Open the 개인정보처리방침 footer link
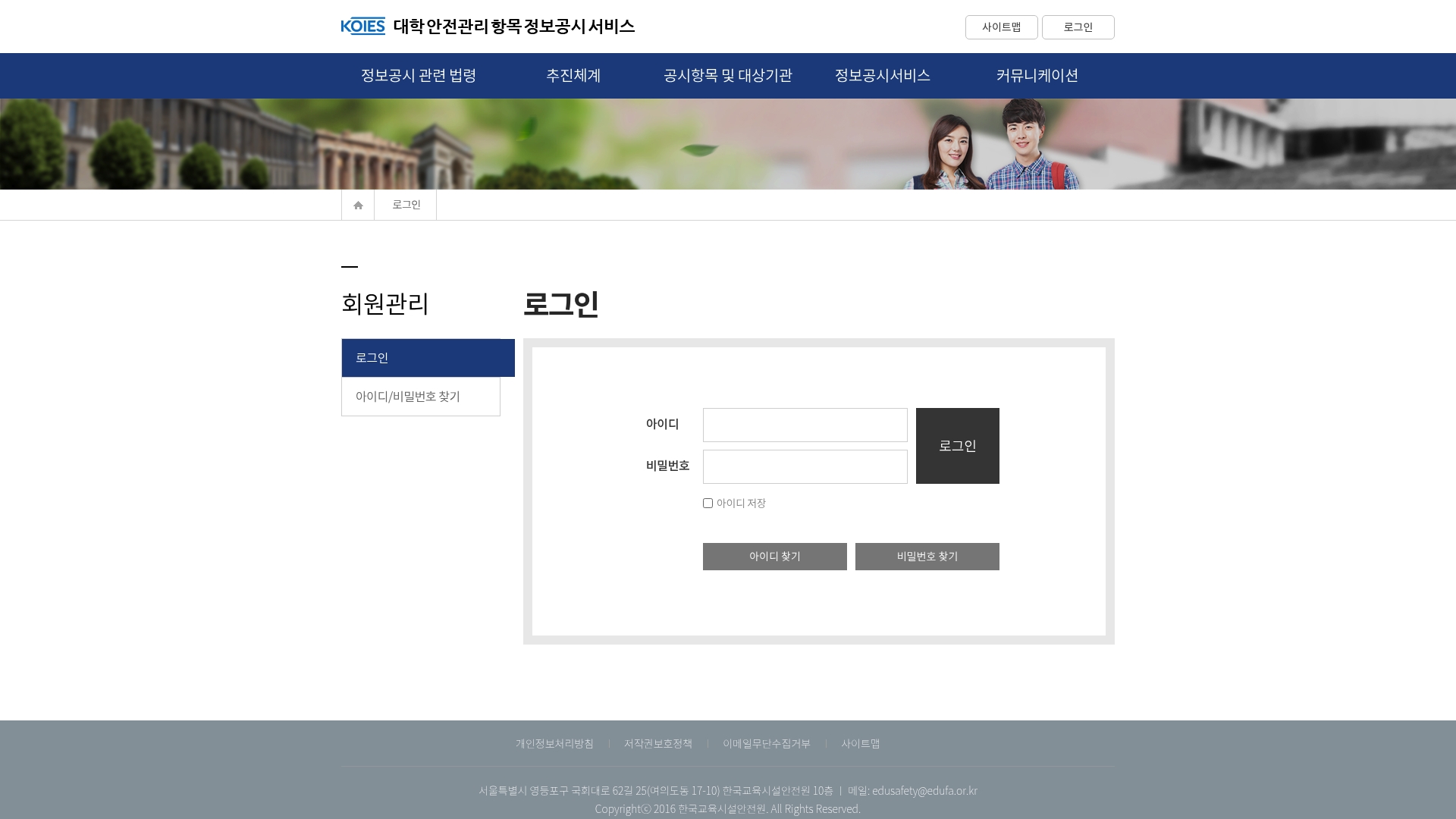Image resolution: width=1456 pixels, height=819 pixels. [554, 743]
